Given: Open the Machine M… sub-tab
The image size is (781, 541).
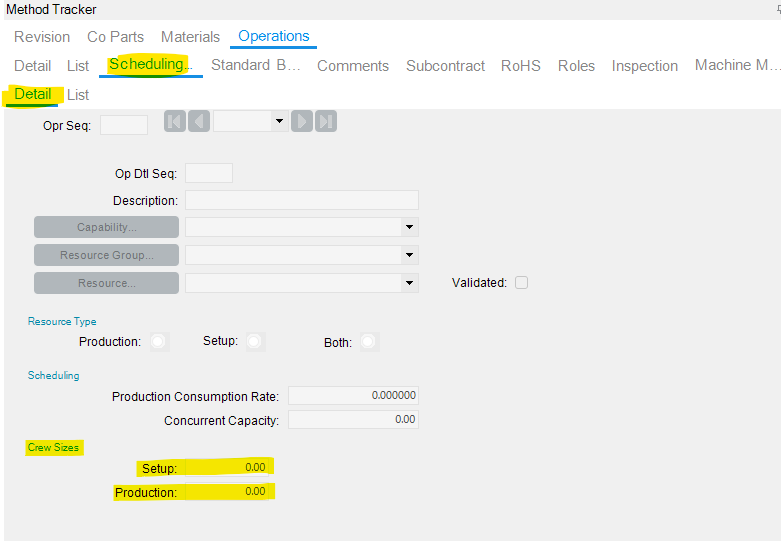Looking at the screenshot, I should (x=736, y=65).
